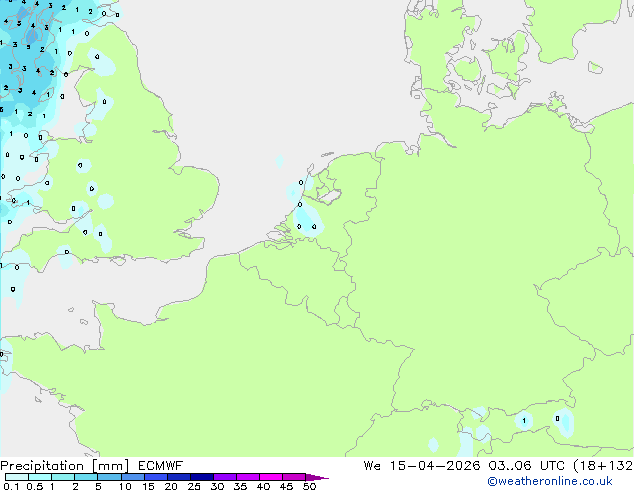
Task: Click the forecast date 'We 15-04-2026'
Action: pyautogui.click(x=422, y=466)
